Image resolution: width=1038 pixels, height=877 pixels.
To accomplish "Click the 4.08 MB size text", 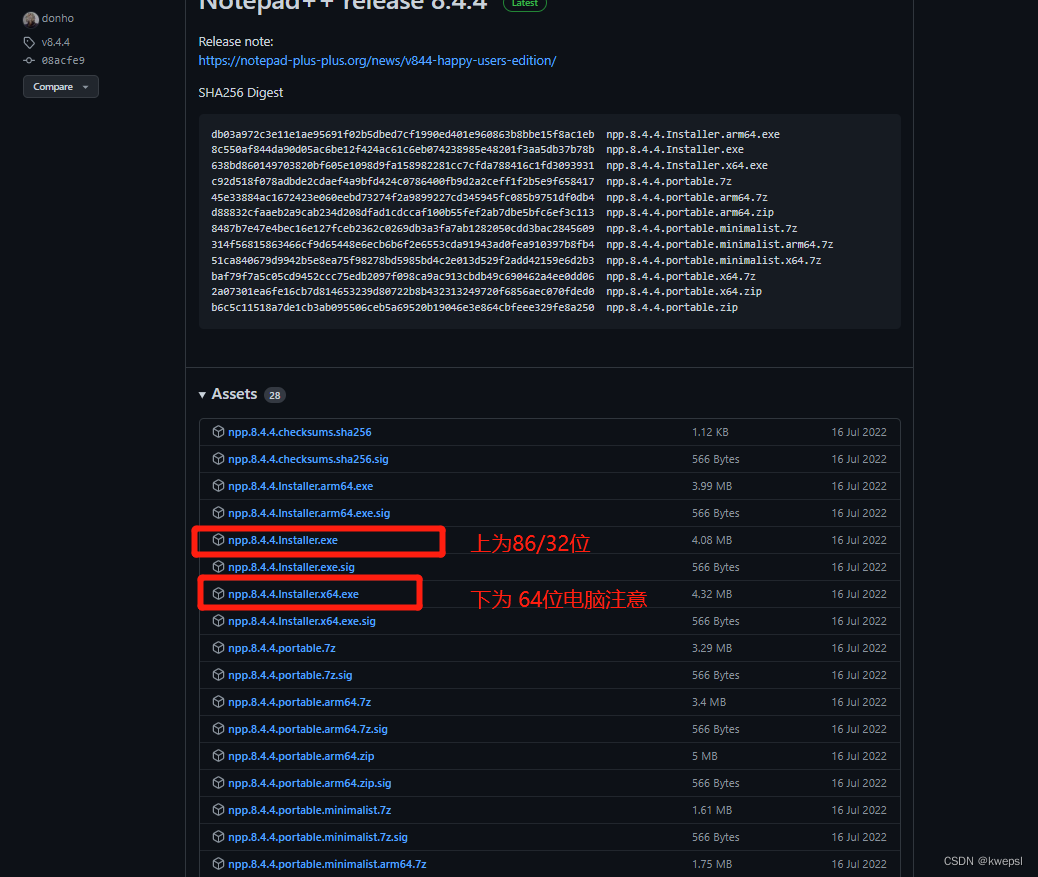I will tap(712, 540).
